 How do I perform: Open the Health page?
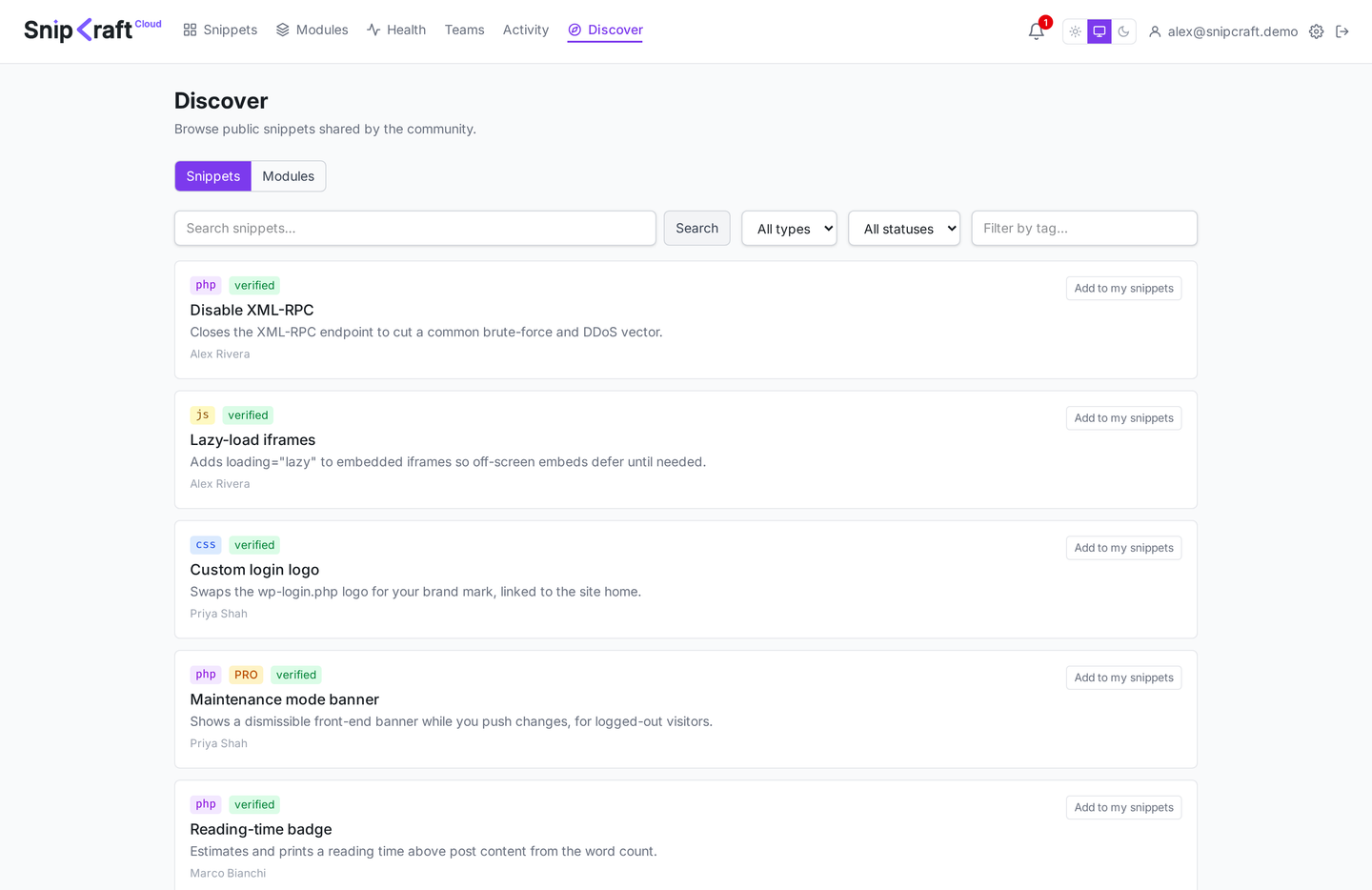click(x=396, y=30)
